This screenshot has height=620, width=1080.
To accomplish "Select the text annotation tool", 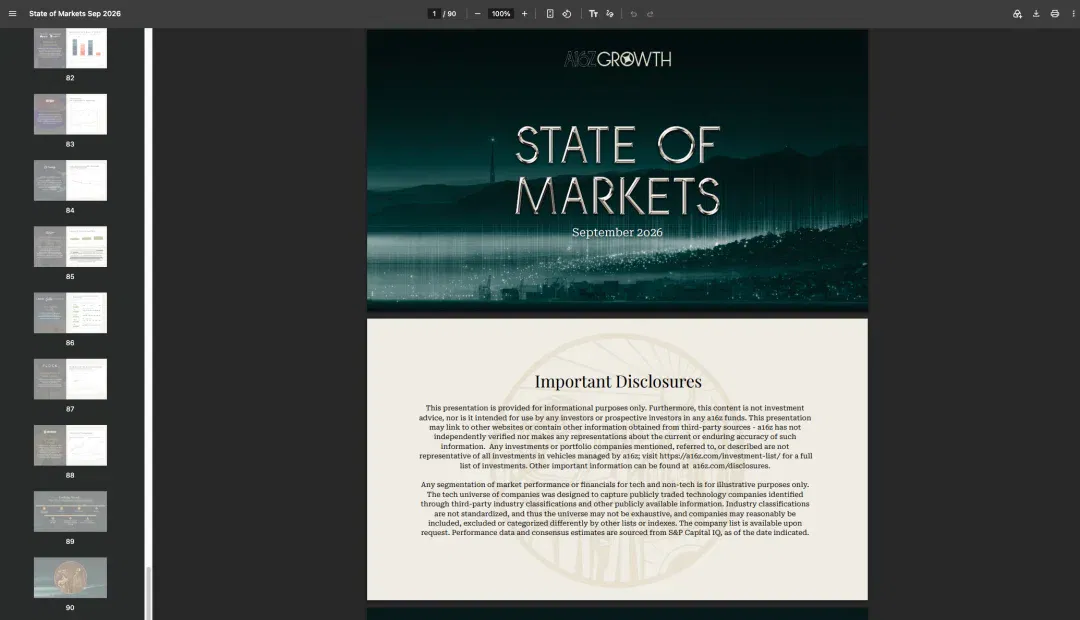I will coord(593,14).
